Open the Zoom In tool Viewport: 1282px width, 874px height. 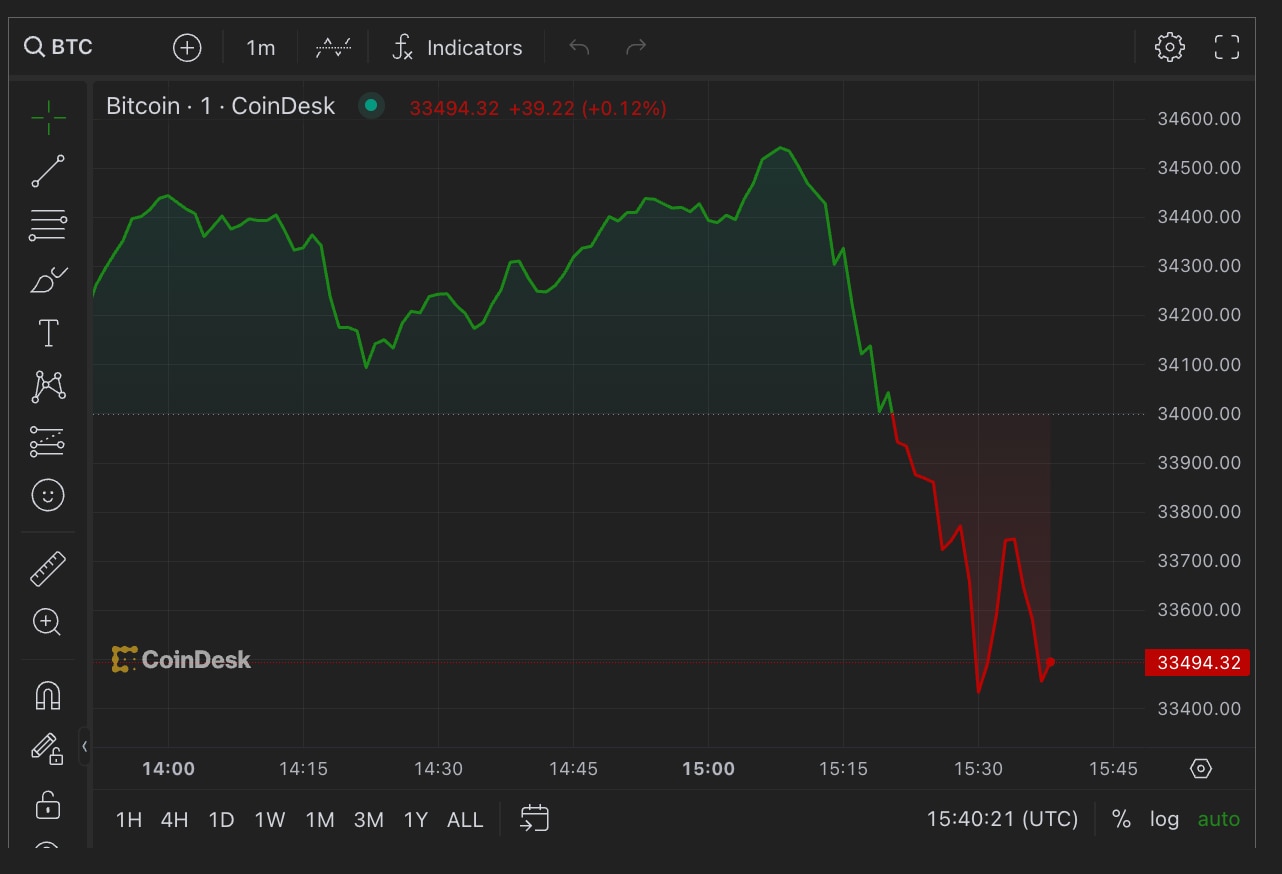47,622
